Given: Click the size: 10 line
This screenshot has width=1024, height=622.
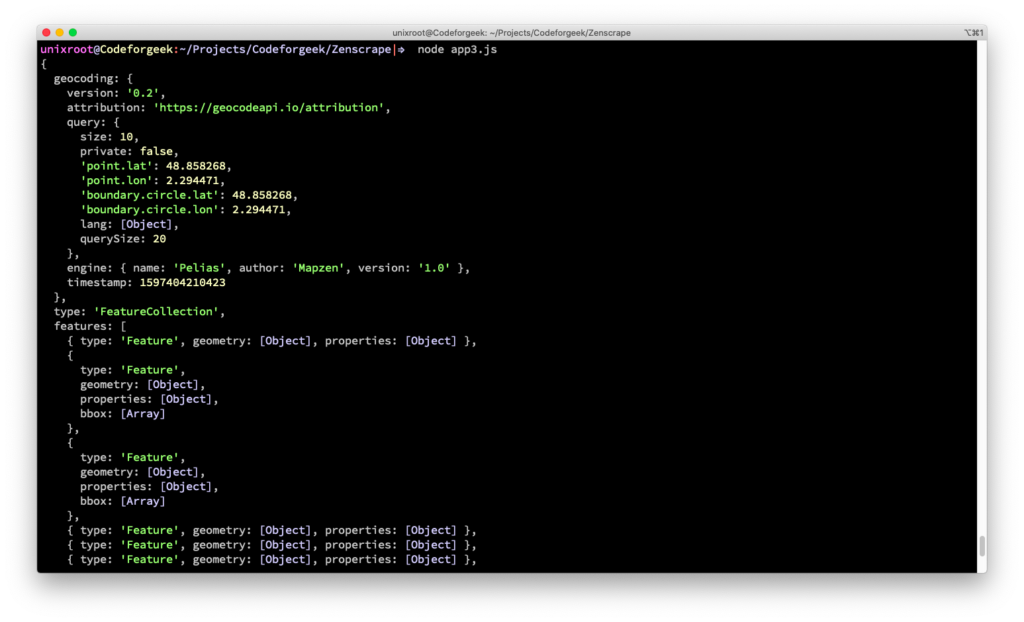Looking at the screenshot, I should pyautogui.click(x=109, y=137).
